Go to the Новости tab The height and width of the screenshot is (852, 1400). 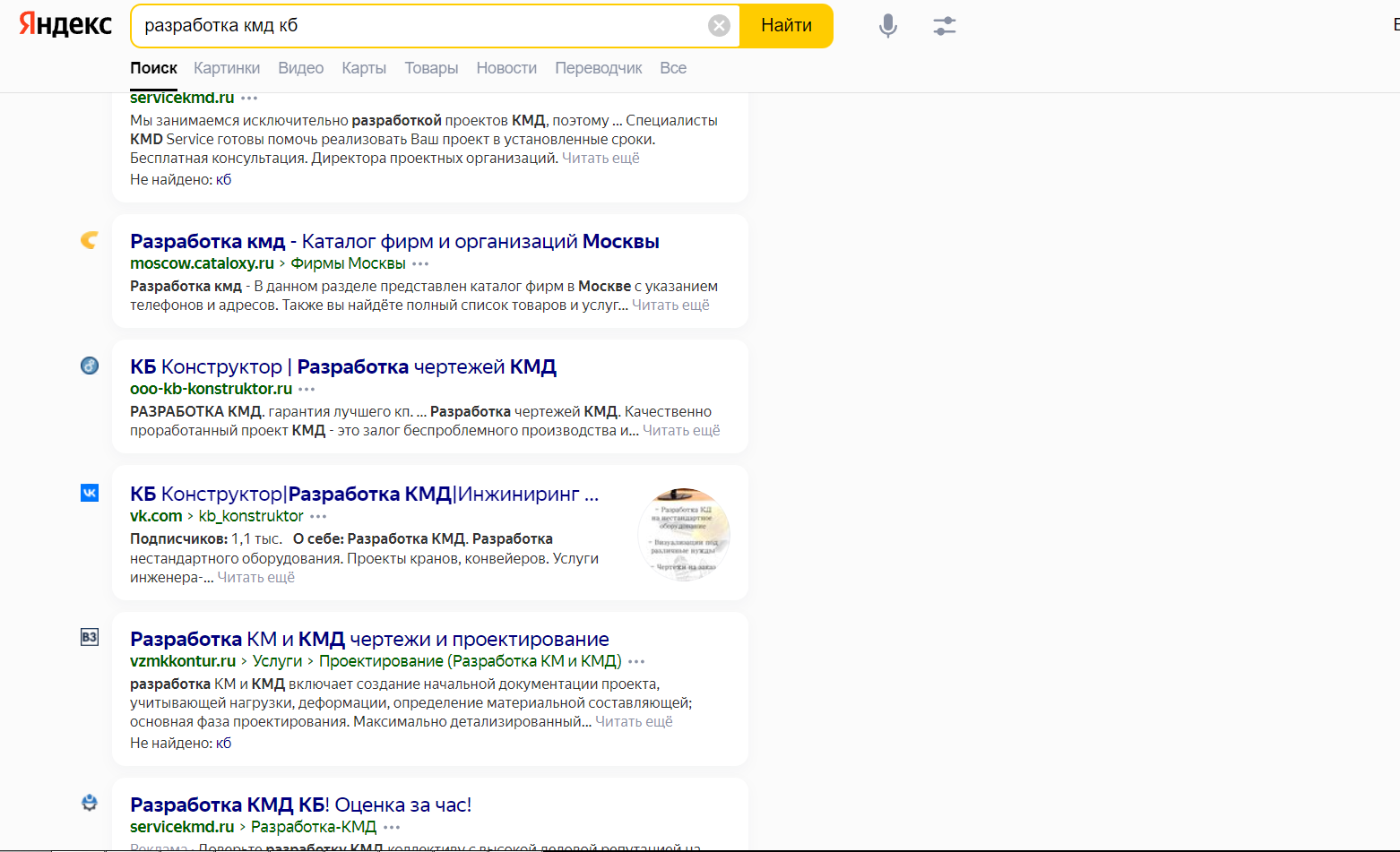pyautogui.click(x=506, y=68)
